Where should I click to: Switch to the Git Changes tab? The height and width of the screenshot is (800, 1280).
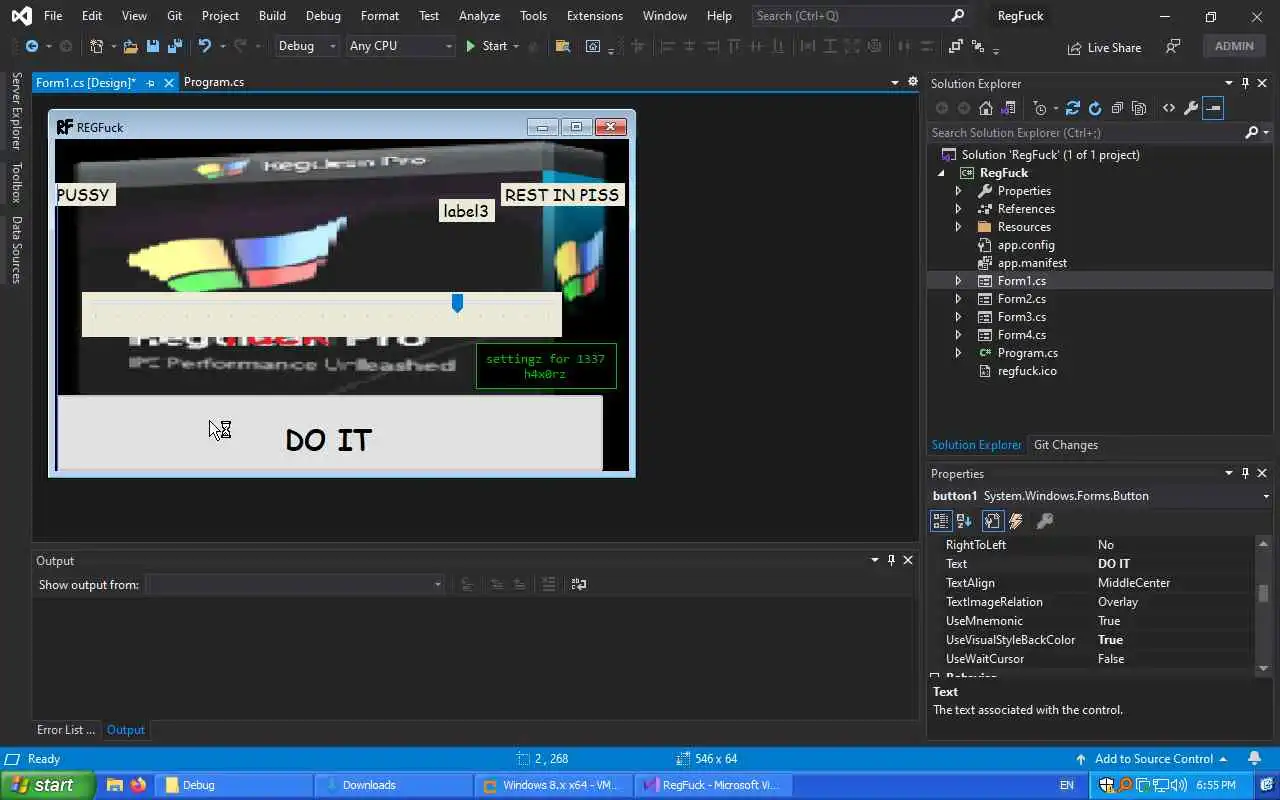tap(1065, 445)
